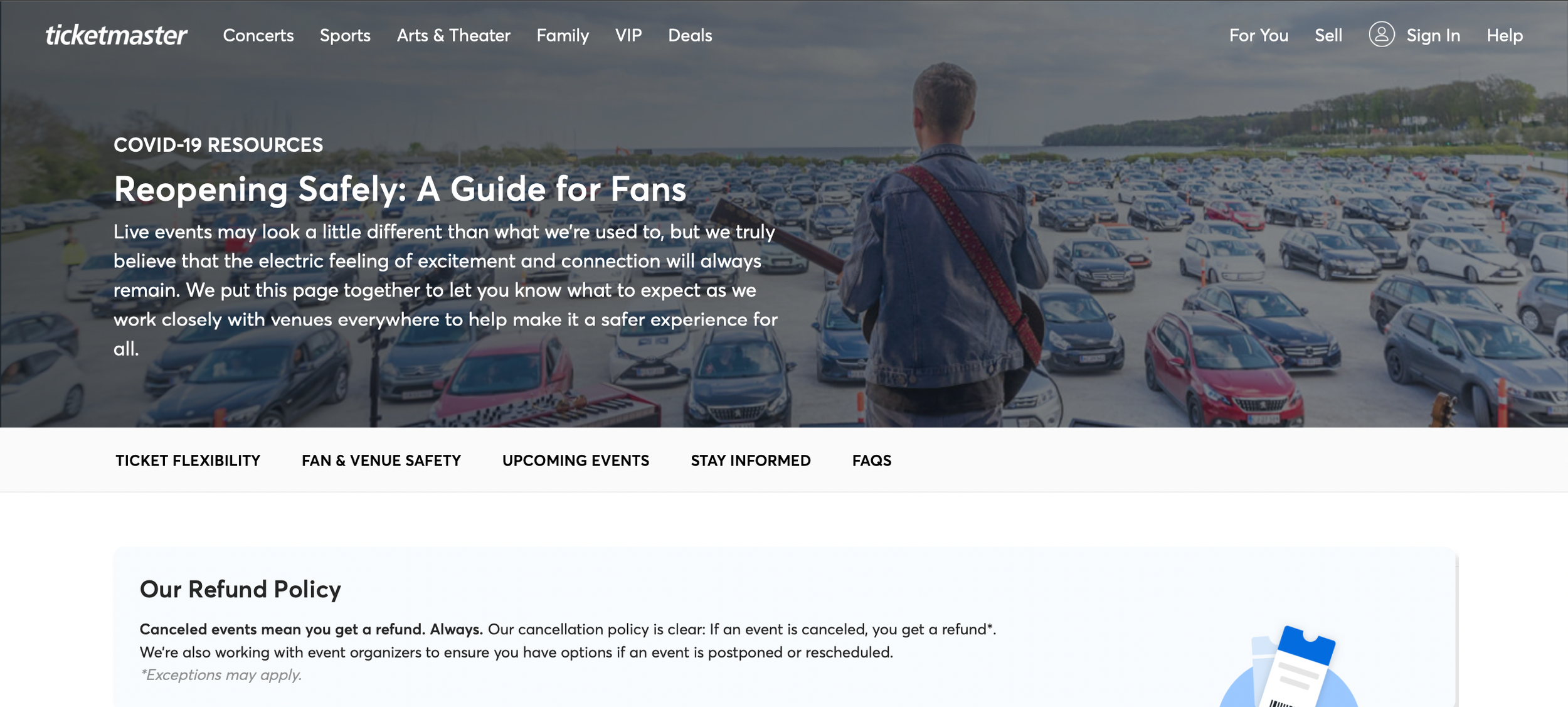
Task: Open the Help page
Action: [1504, 35]
